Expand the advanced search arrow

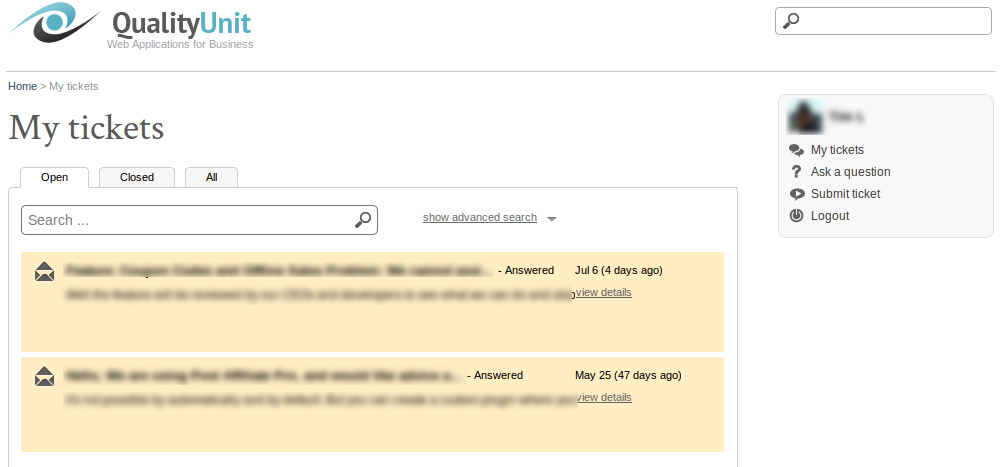(x=552, y=219)
